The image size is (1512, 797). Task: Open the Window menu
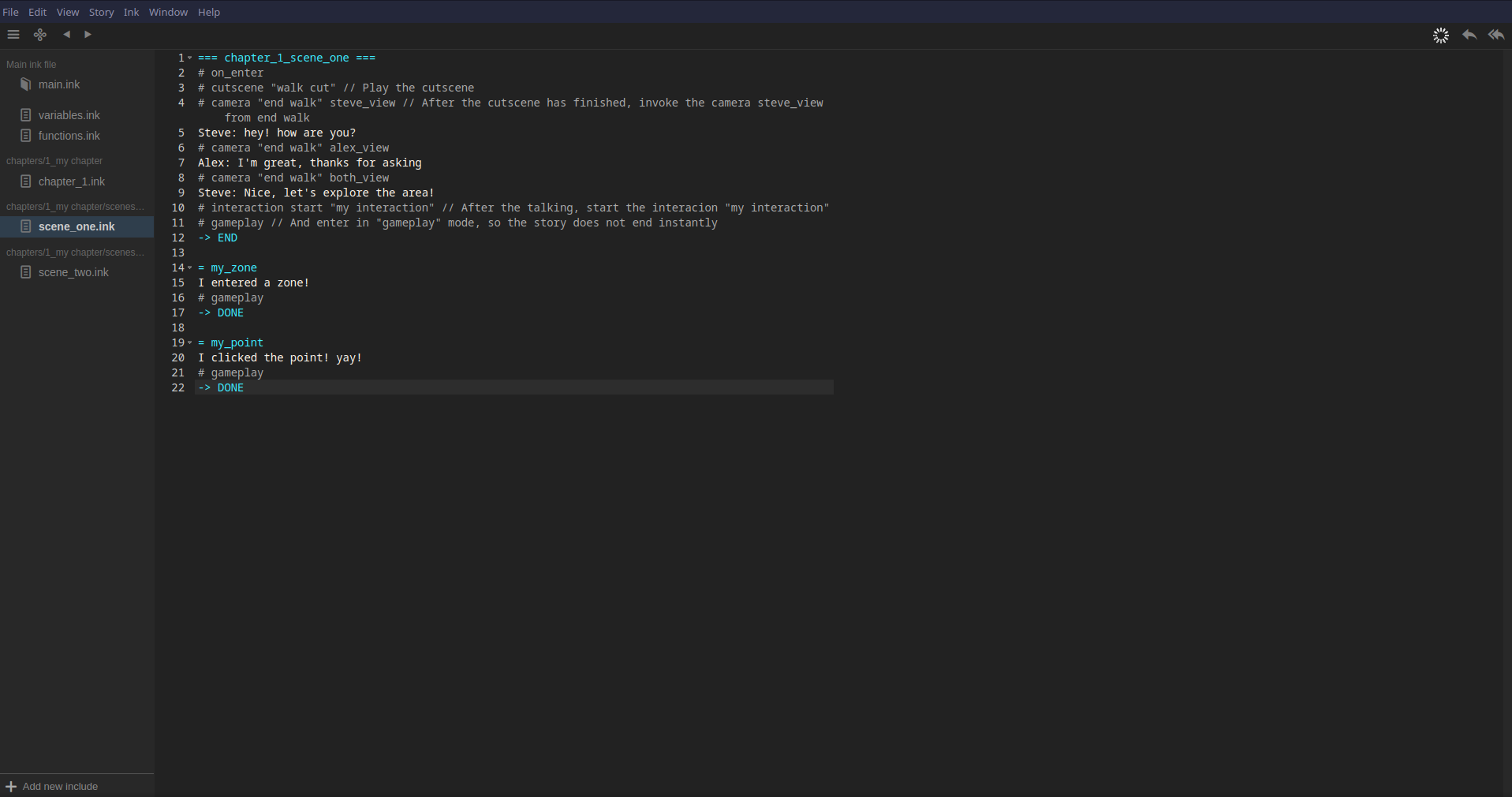tap(168, 12)
